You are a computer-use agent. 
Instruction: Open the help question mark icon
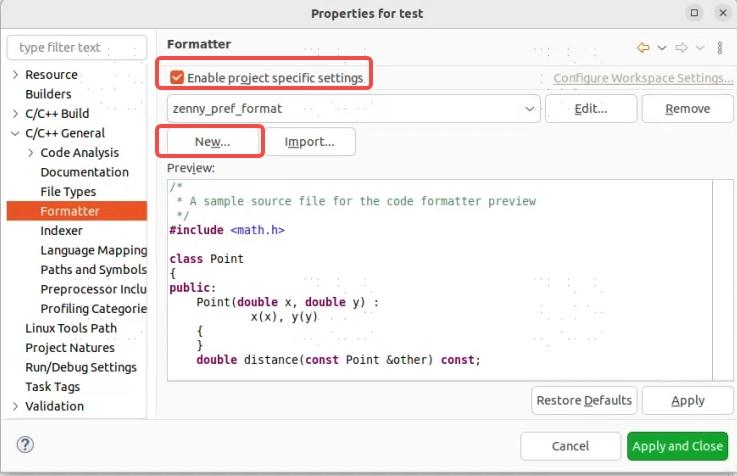[25, 444]
